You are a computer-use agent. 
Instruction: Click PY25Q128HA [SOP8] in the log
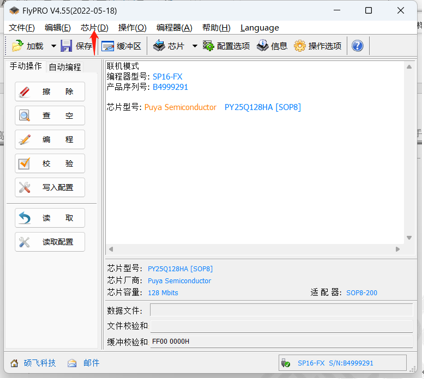point(263,107)
